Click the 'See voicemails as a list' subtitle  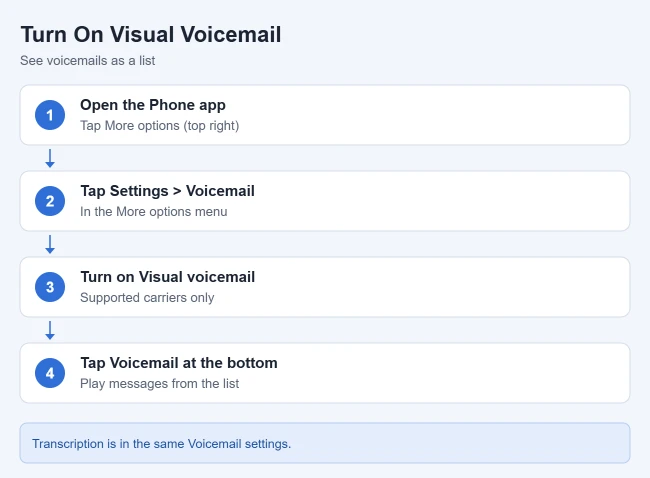pos(87,61)
